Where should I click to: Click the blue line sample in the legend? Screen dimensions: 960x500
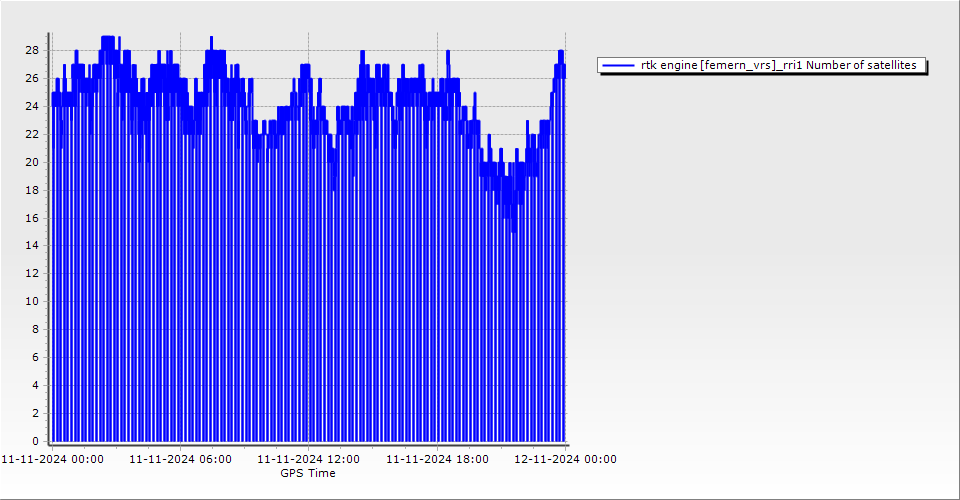click(x=619, y=65)
